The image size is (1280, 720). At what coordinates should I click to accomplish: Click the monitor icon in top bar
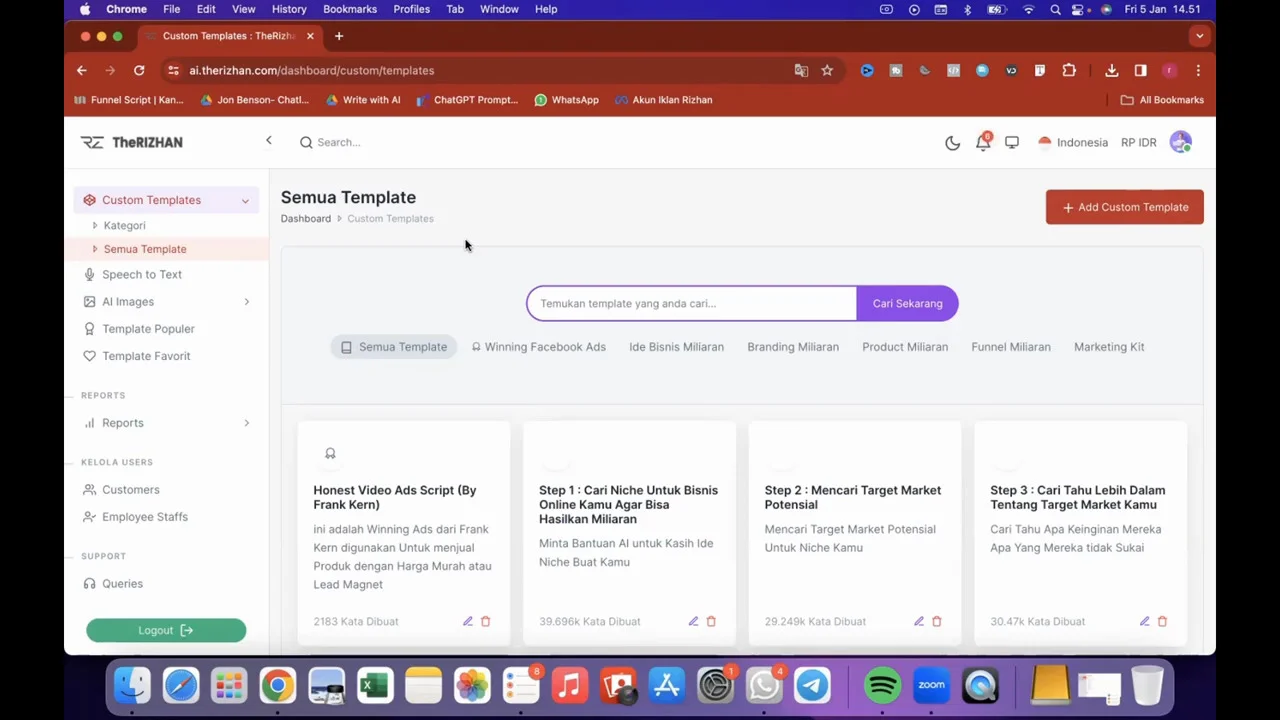1012,142
